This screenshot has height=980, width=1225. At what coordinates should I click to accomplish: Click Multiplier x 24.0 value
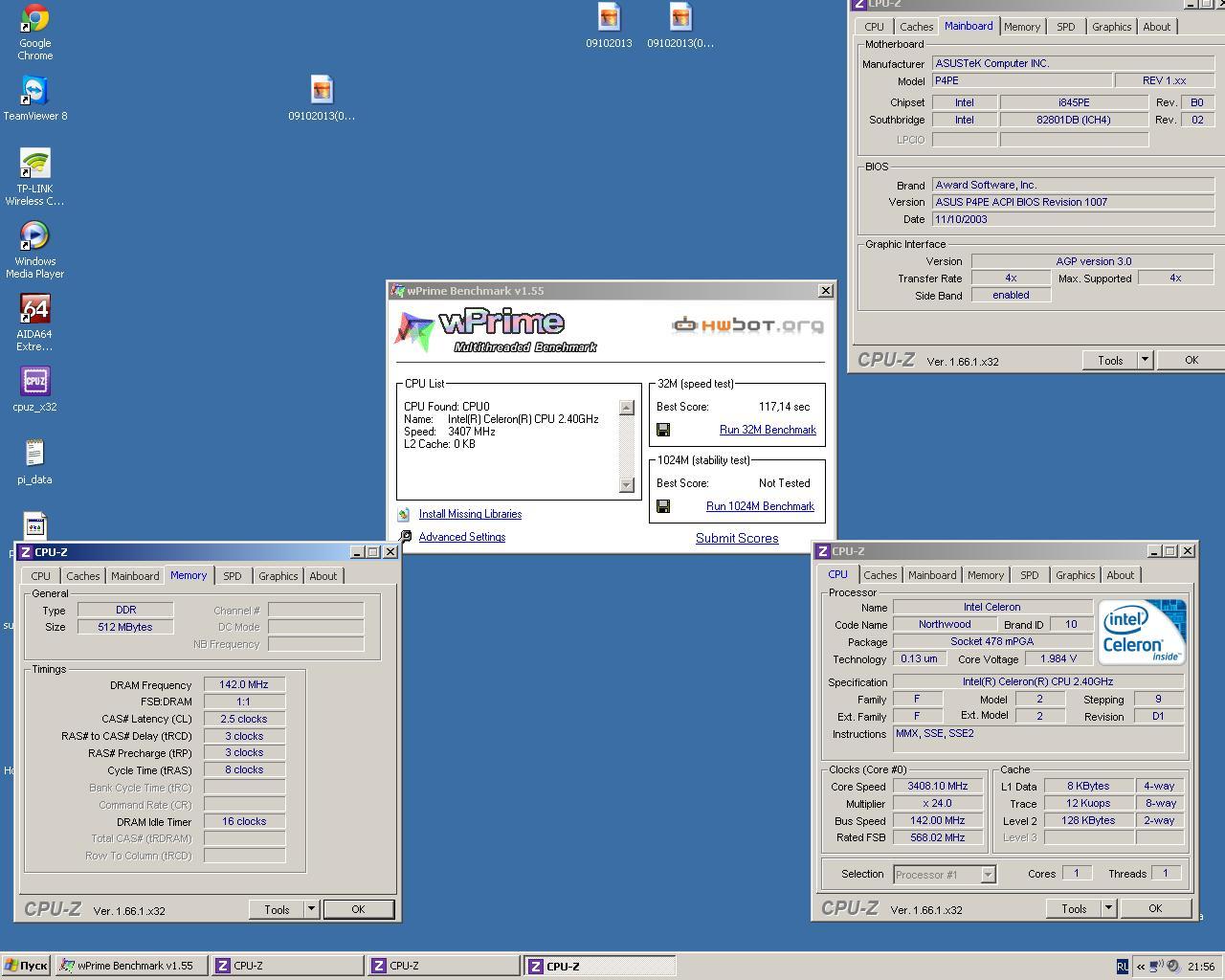[938, 803]
